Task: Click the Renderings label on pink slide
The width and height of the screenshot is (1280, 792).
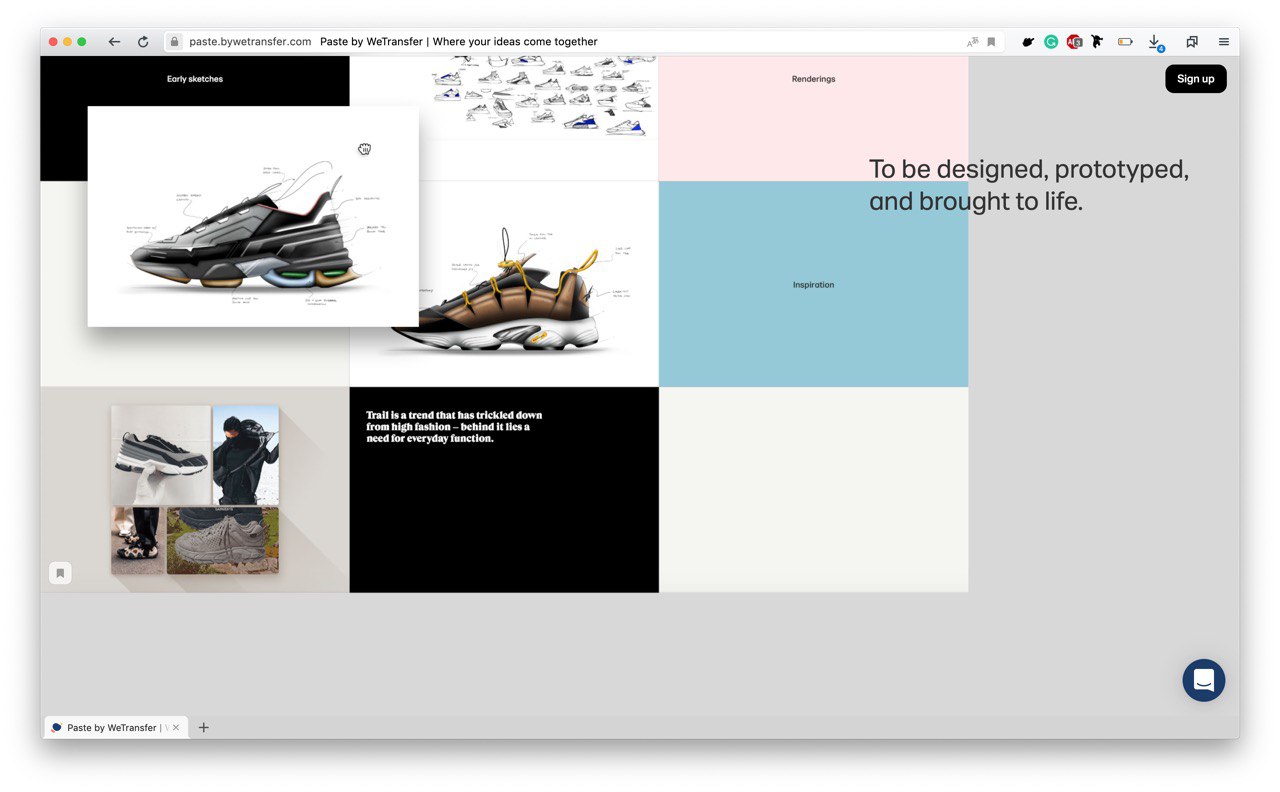Action: click(x=813, y=79)
